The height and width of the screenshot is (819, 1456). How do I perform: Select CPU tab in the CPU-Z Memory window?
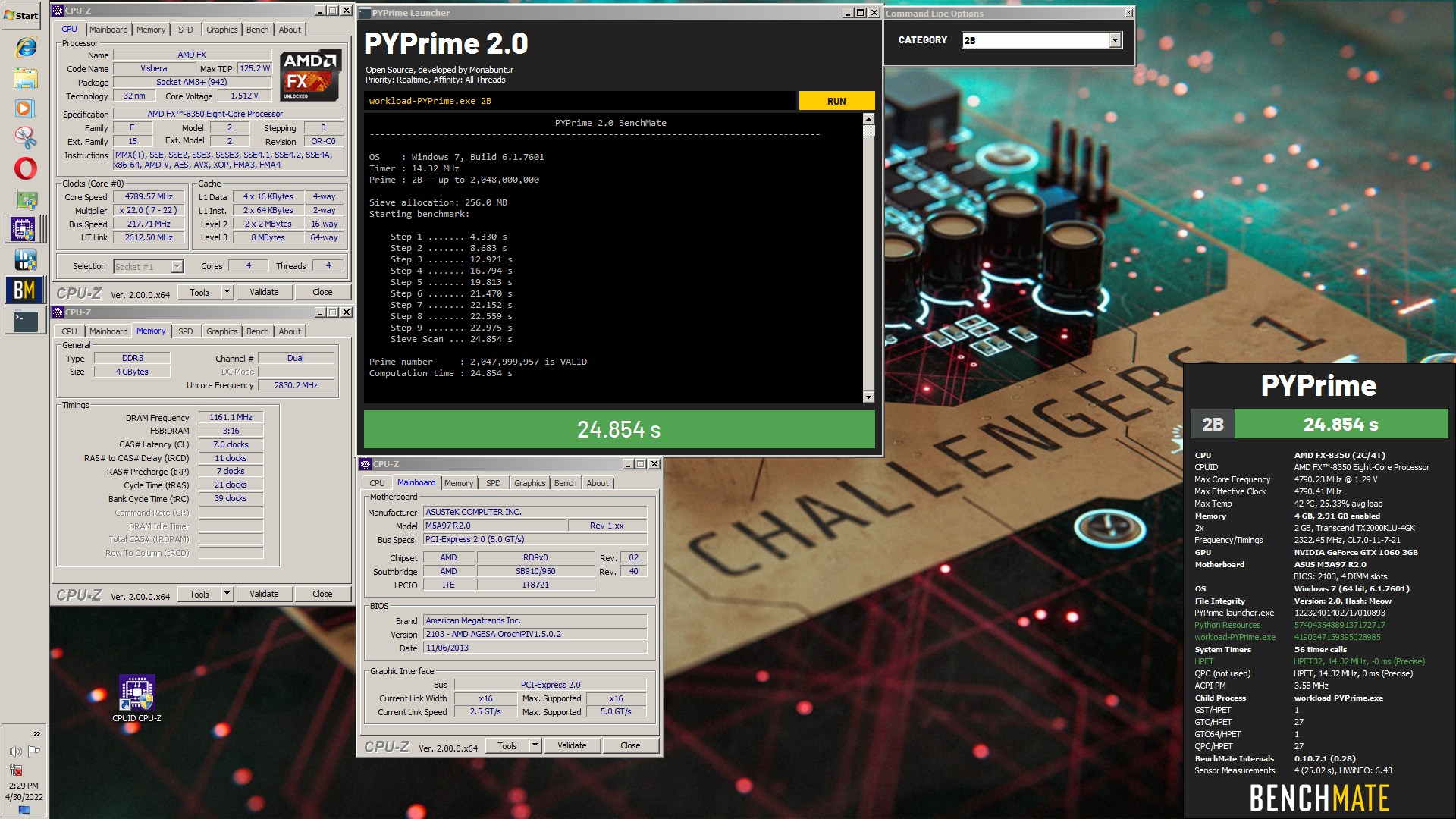click(69, 331)
